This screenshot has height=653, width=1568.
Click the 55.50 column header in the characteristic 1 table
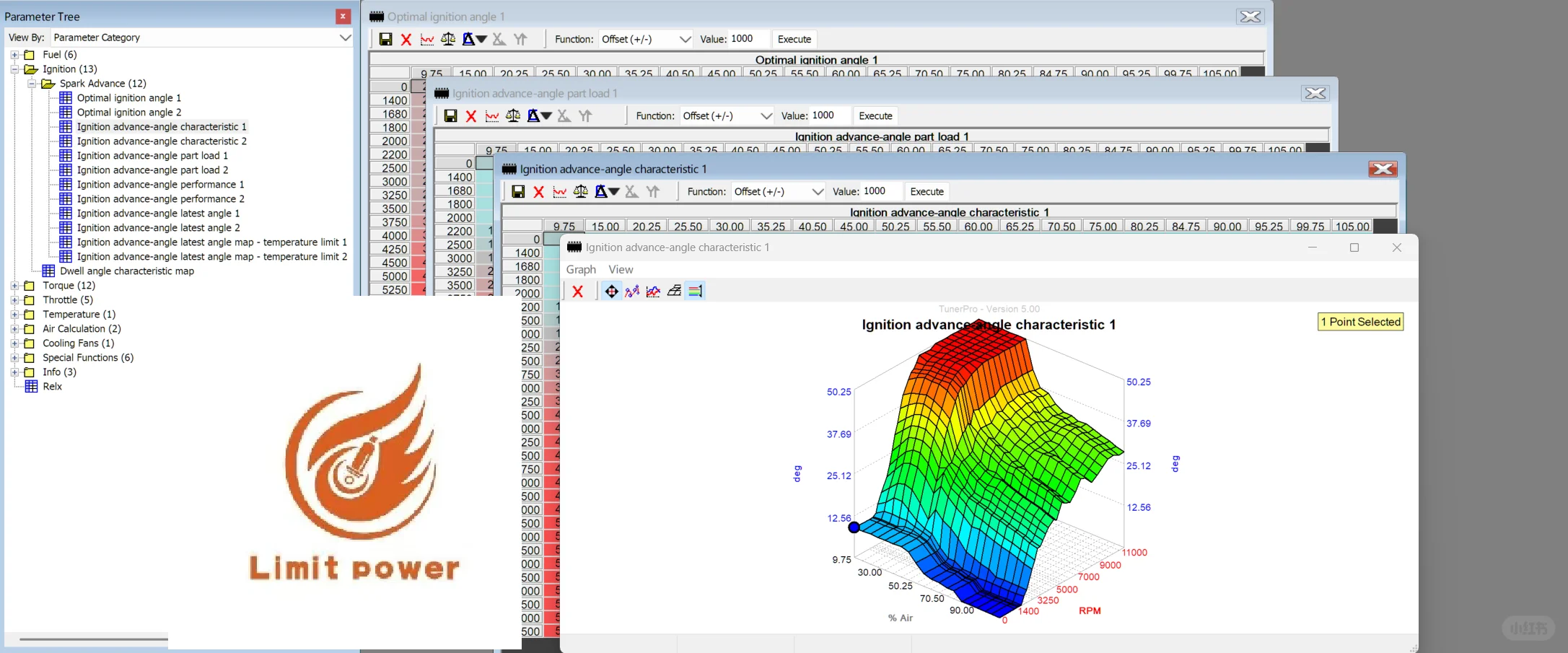pyautogui.click(x=937, y=227)
